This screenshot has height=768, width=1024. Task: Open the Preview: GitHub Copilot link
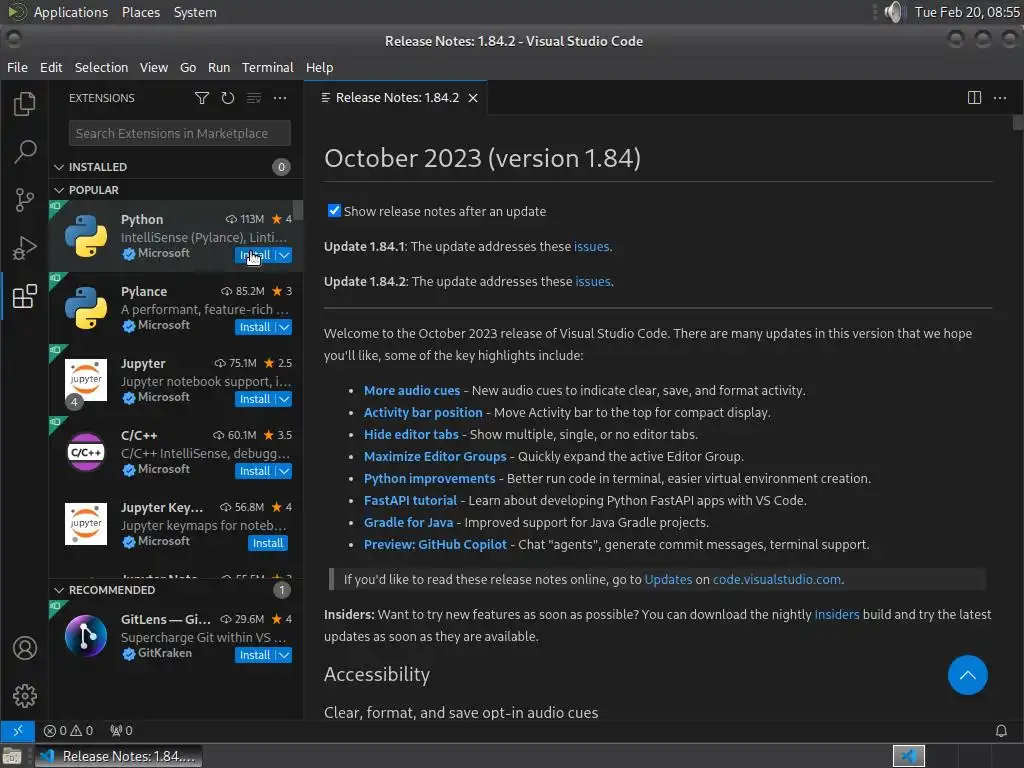(435, 545)
